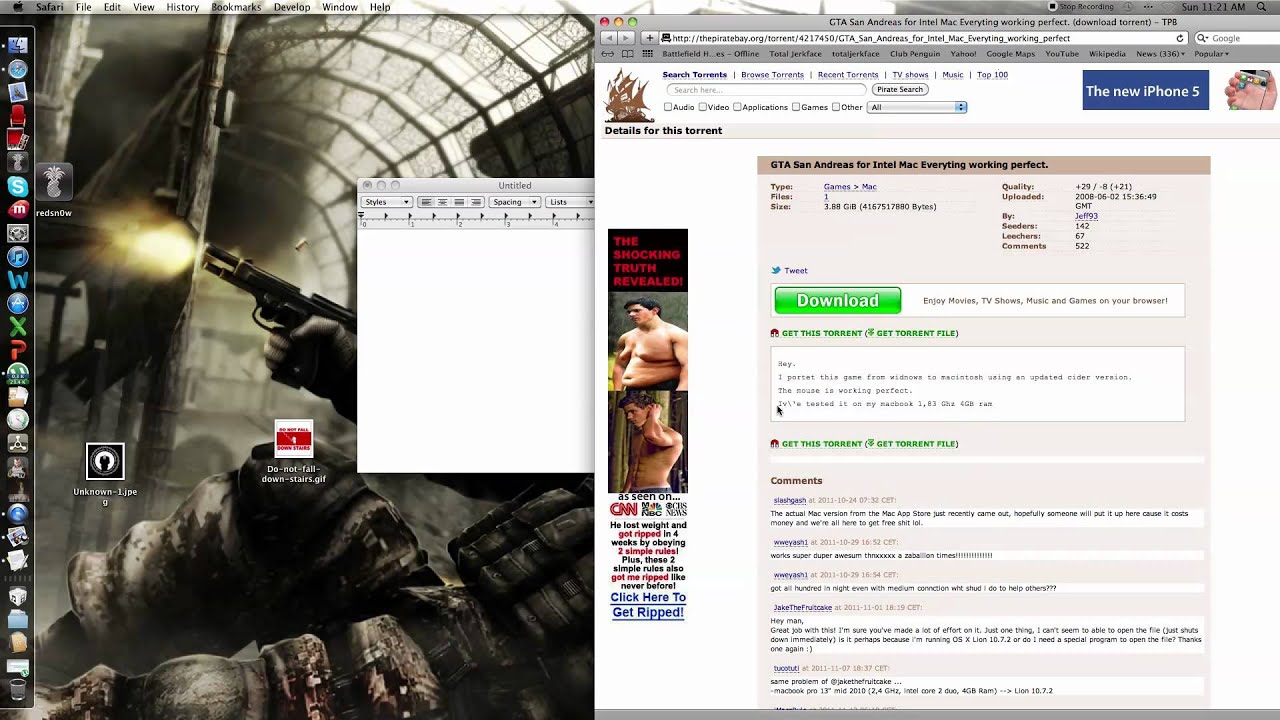The image size is (1280, 720).
Task: Open uploader Jeff93 profile link
Action: (1086, 216)
